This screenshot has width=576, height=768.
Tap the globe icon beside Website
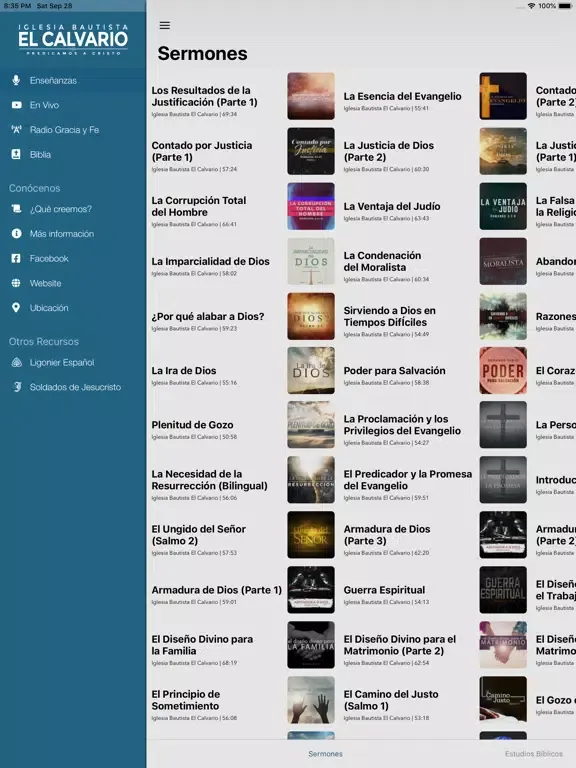(16, 283)
